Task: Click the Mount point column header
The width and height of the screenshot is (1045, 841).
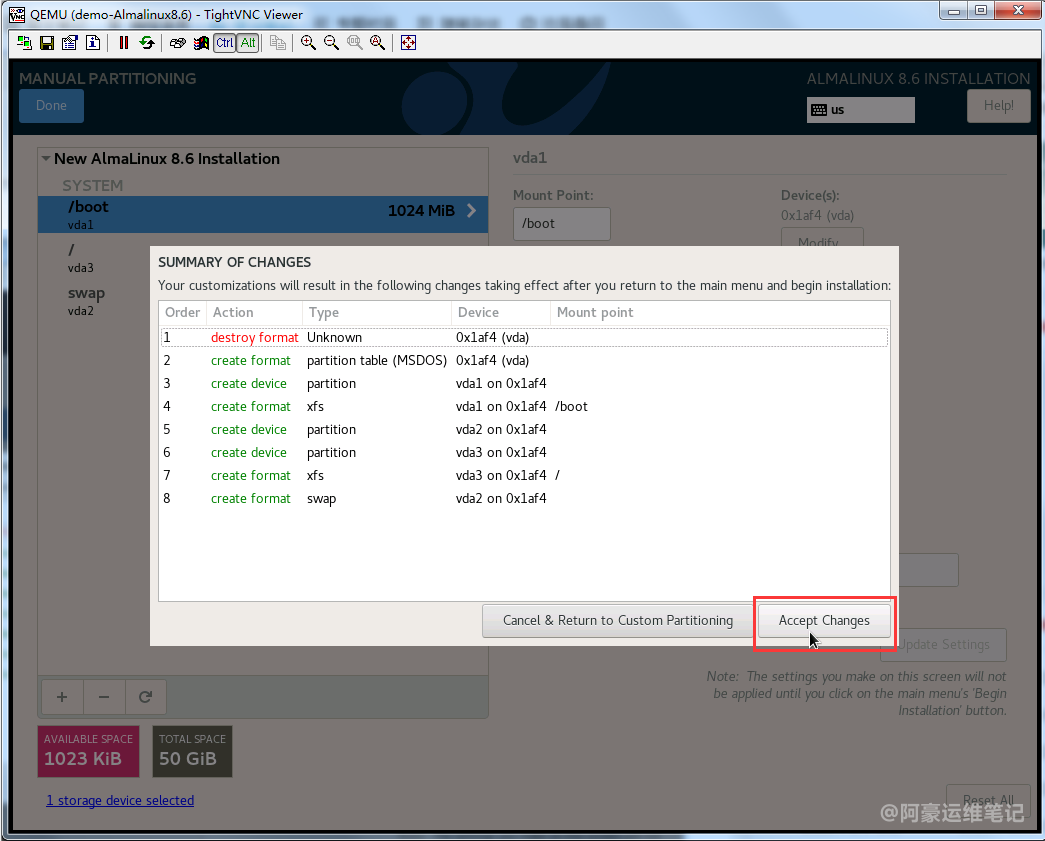Action: pyautogui.click(x=720, y=313)
